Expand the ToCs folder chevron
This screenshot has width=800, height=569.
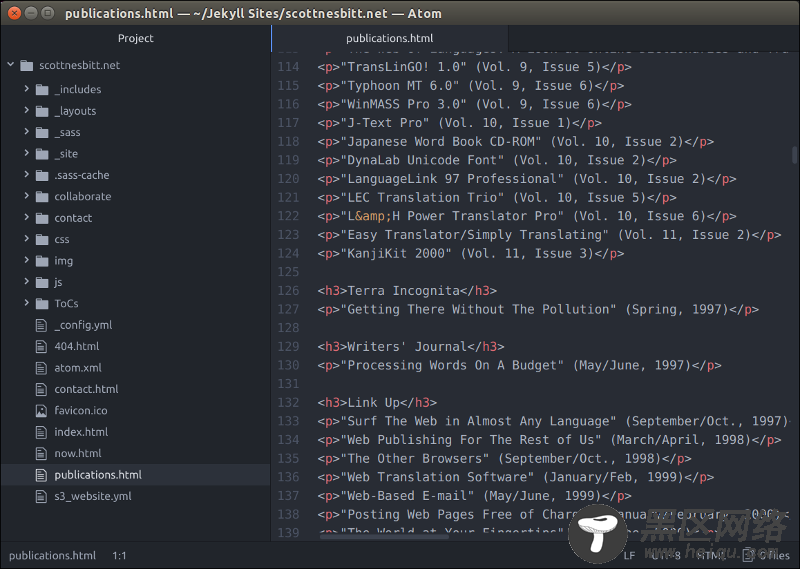click(x=27, y=303)
